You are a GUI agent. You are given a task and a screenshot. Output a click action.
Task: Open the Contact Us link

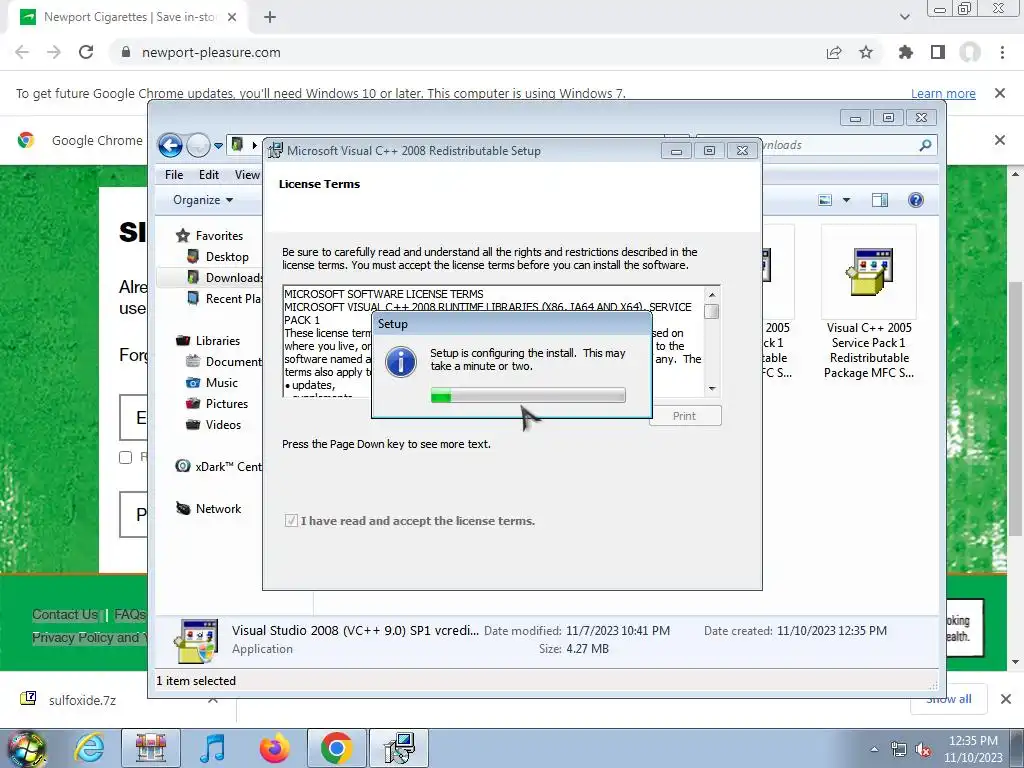[x=65, y=615]
